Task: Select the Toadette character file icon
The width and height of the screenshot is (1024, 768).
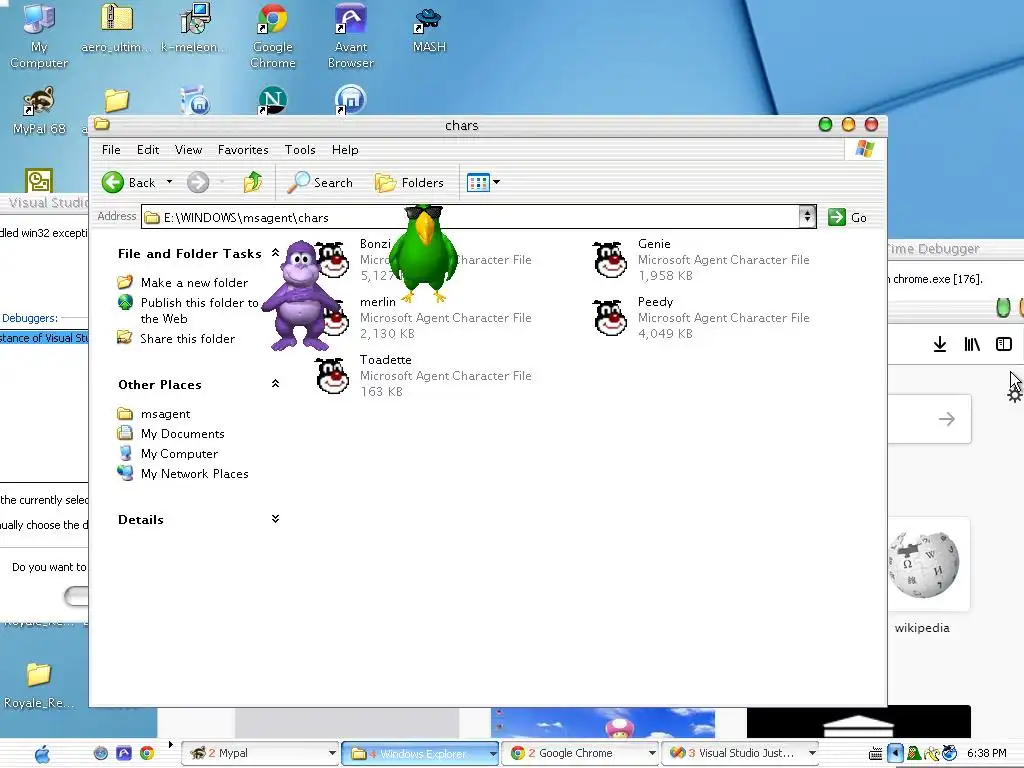Action: (x=332, y=376)
